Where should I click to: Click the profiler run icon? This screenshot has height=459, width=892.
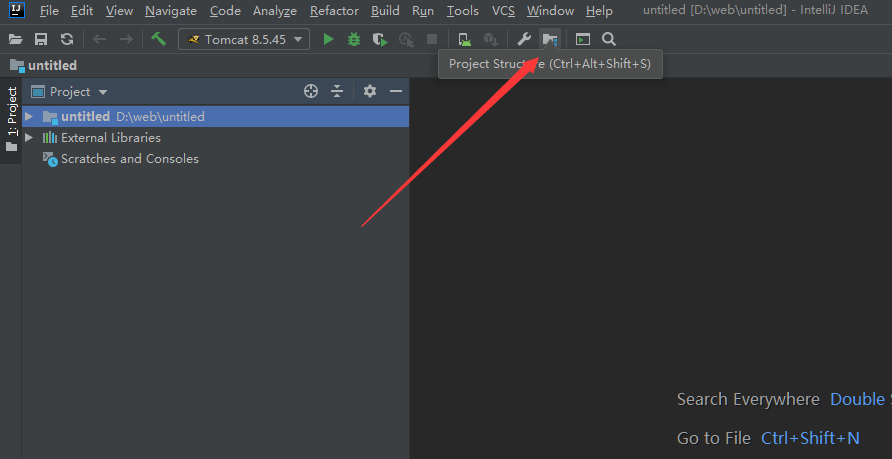[x=406, y=39]
